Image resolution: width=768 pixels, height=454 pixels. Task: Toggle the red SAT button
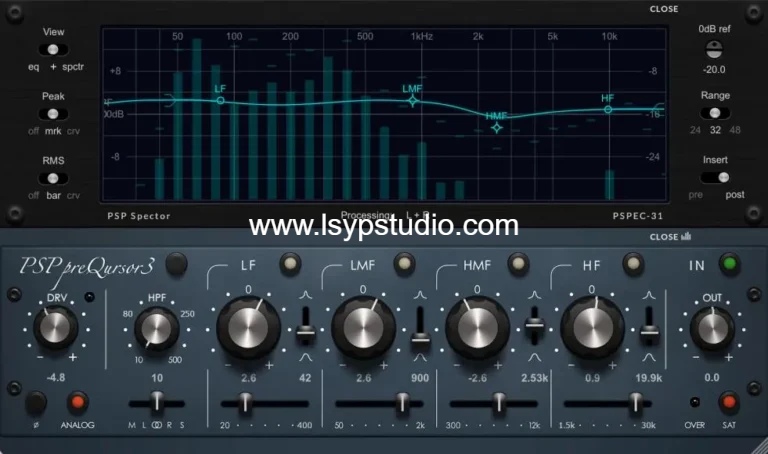tap(729, 403)
